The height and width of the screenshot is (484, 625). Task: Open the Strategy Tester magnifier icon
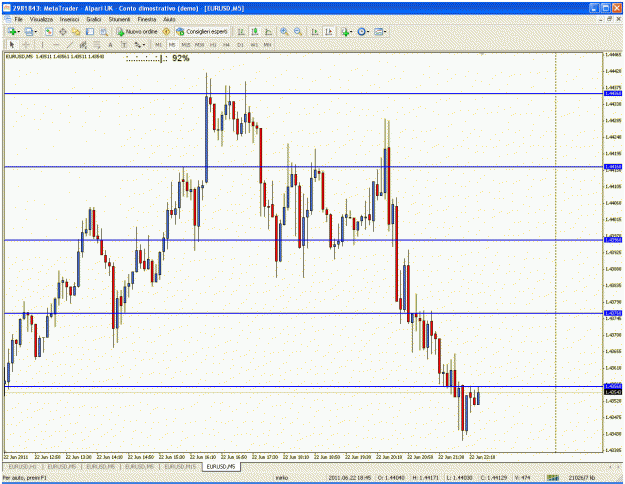coord(104,31)
